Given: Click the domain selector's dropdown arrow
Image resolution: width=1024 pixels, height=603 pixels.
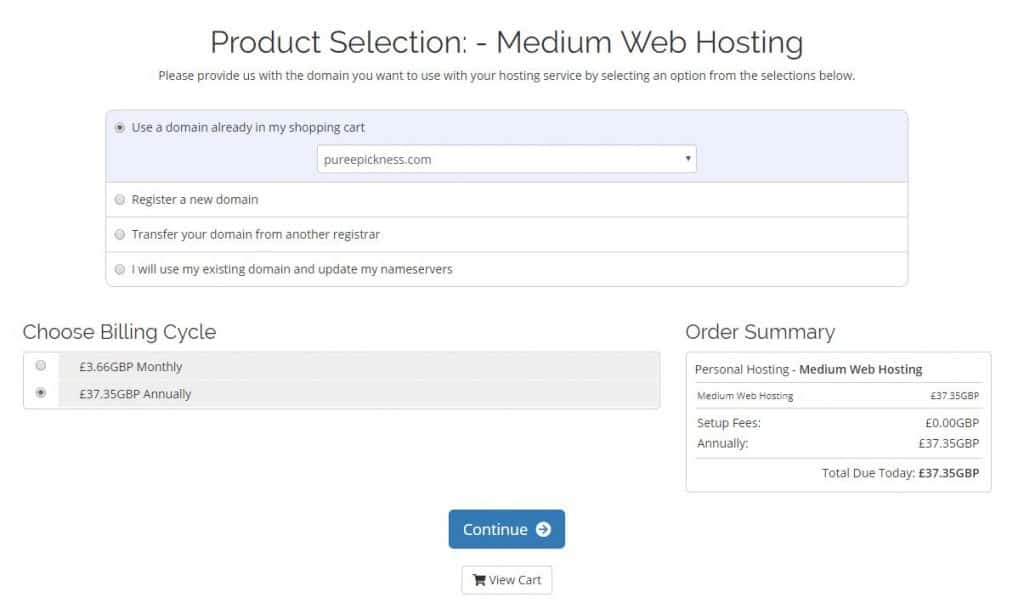Looking at the screenshot, I should point(687,159).
